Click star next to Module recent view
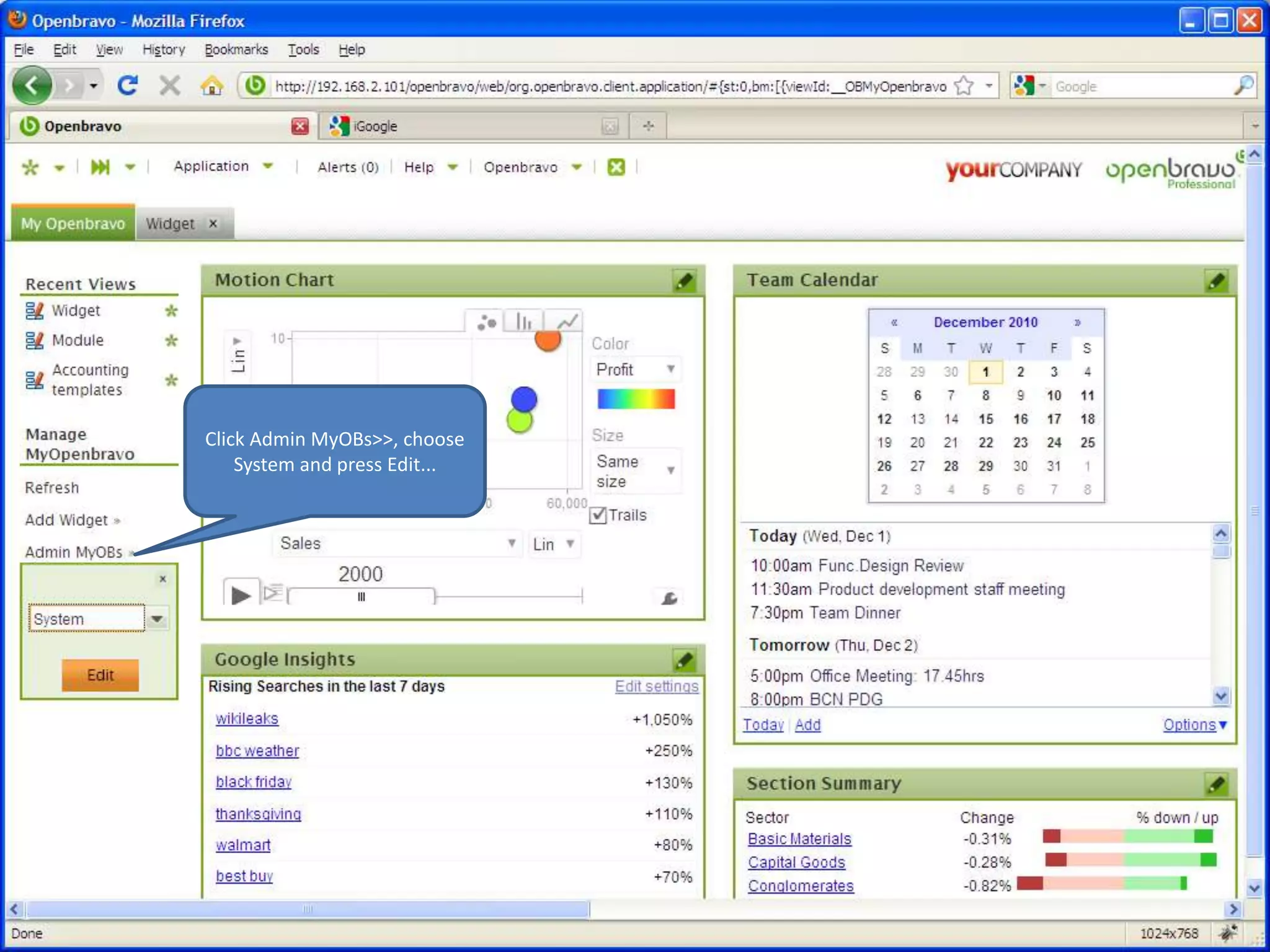 [171, 340]
